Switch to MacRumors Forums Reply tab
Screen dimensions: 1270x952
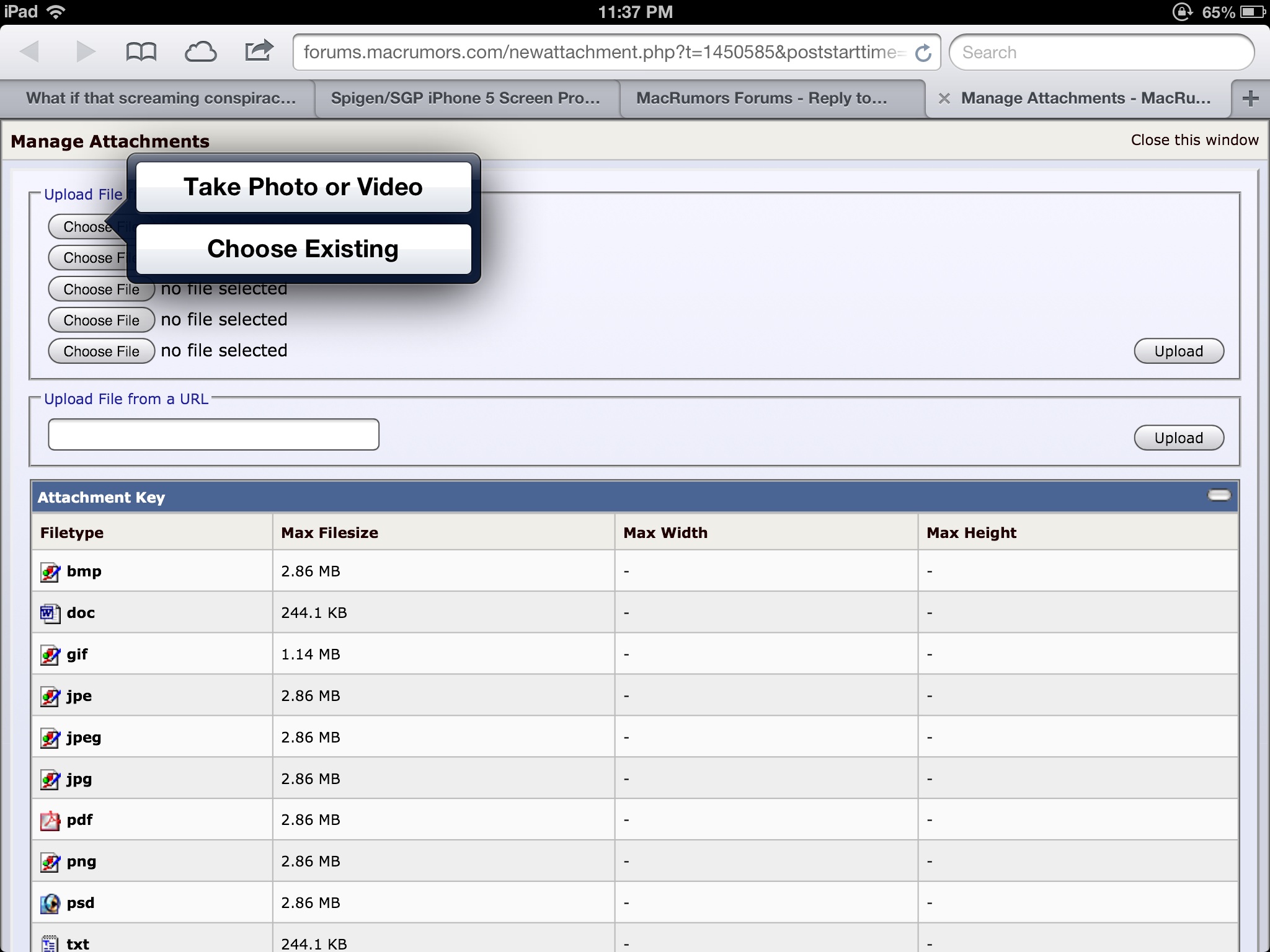point(762,99)
